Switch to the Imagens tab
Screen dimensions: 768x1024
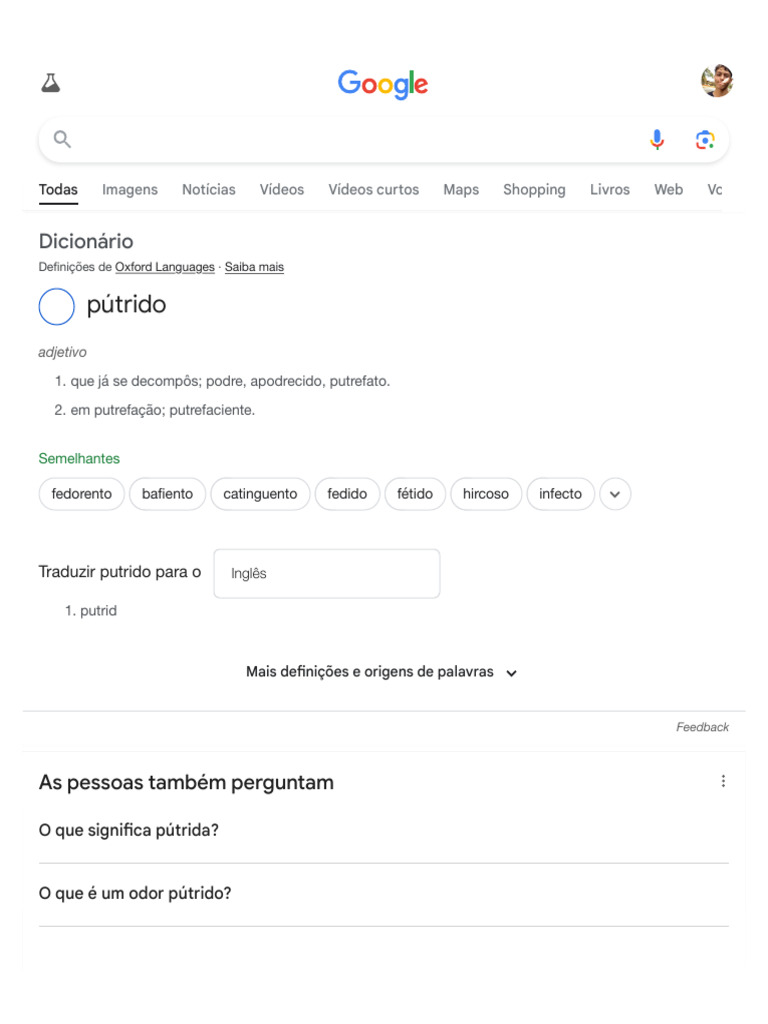[x=130, y=189]
